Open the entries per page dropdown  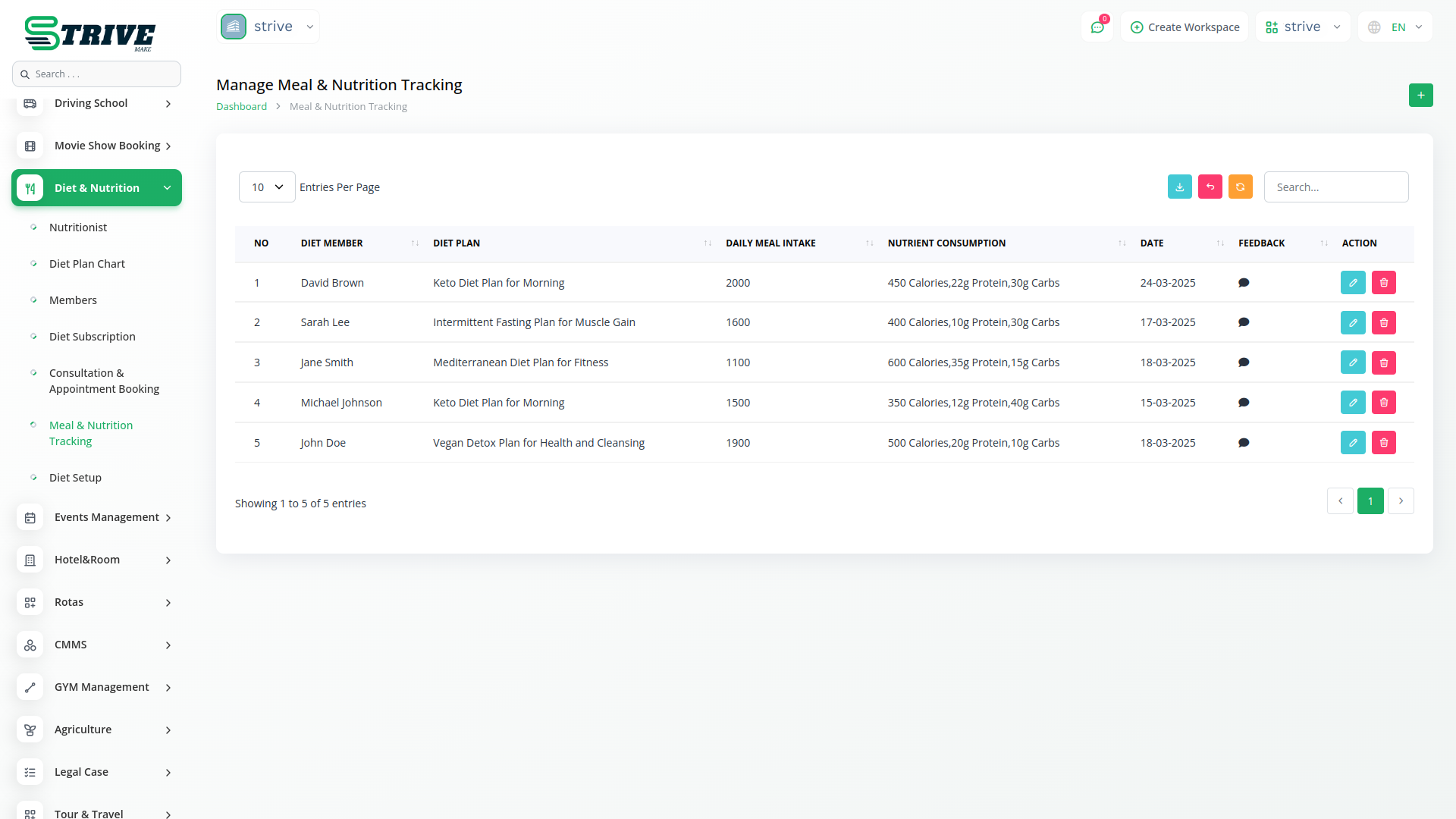point(267,187)
